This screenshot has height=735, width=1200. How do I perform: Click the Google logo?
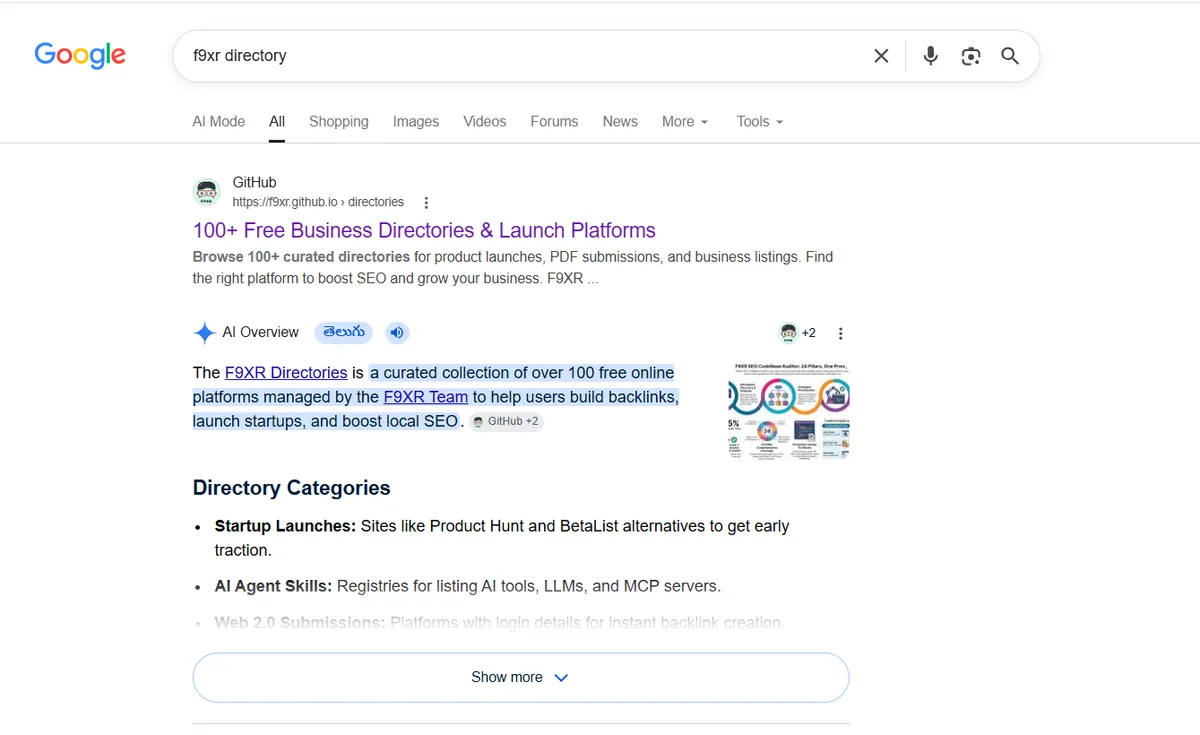tap(80, 55)
